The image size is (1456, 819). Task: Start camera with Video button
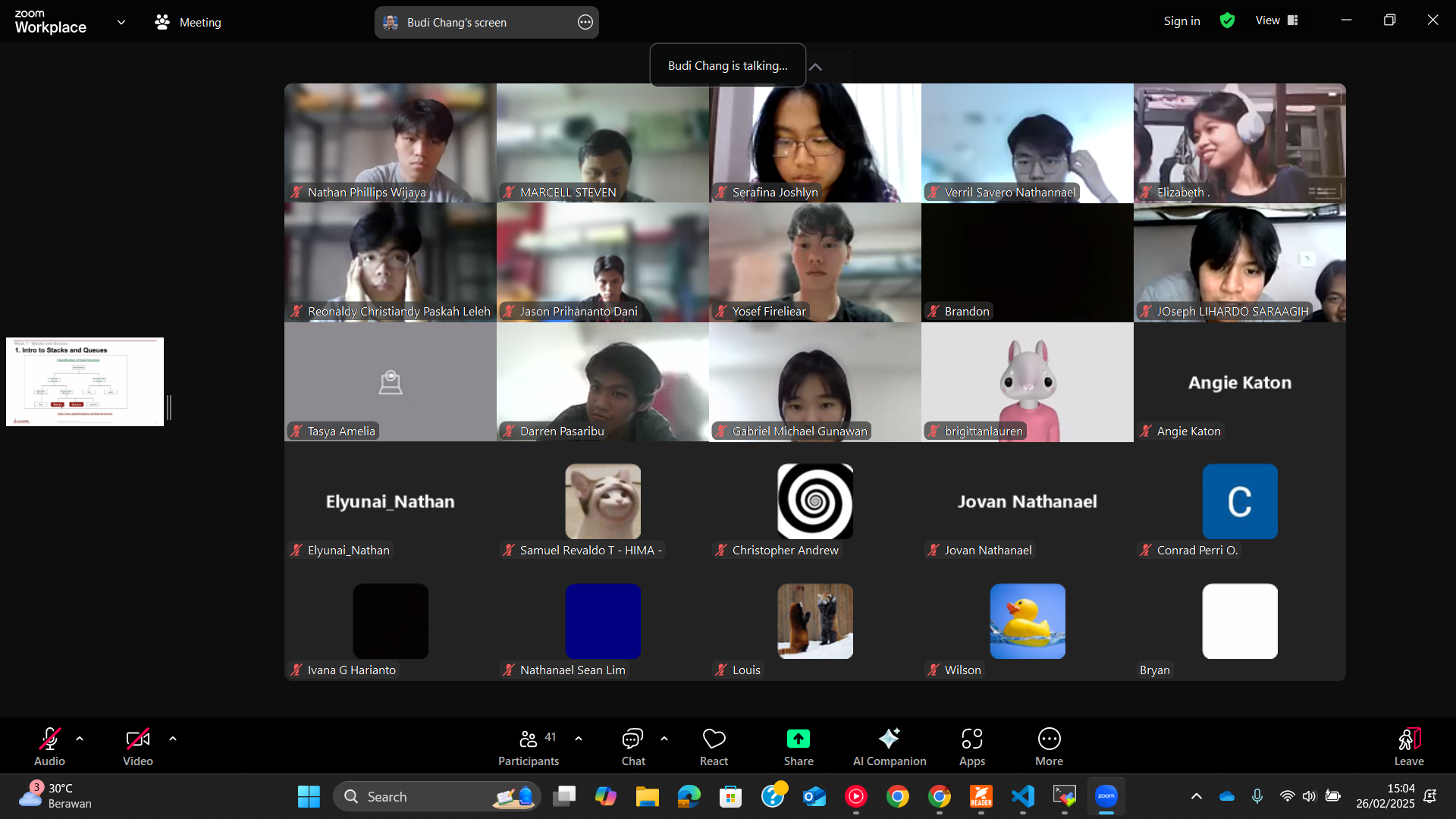(137, 746)
